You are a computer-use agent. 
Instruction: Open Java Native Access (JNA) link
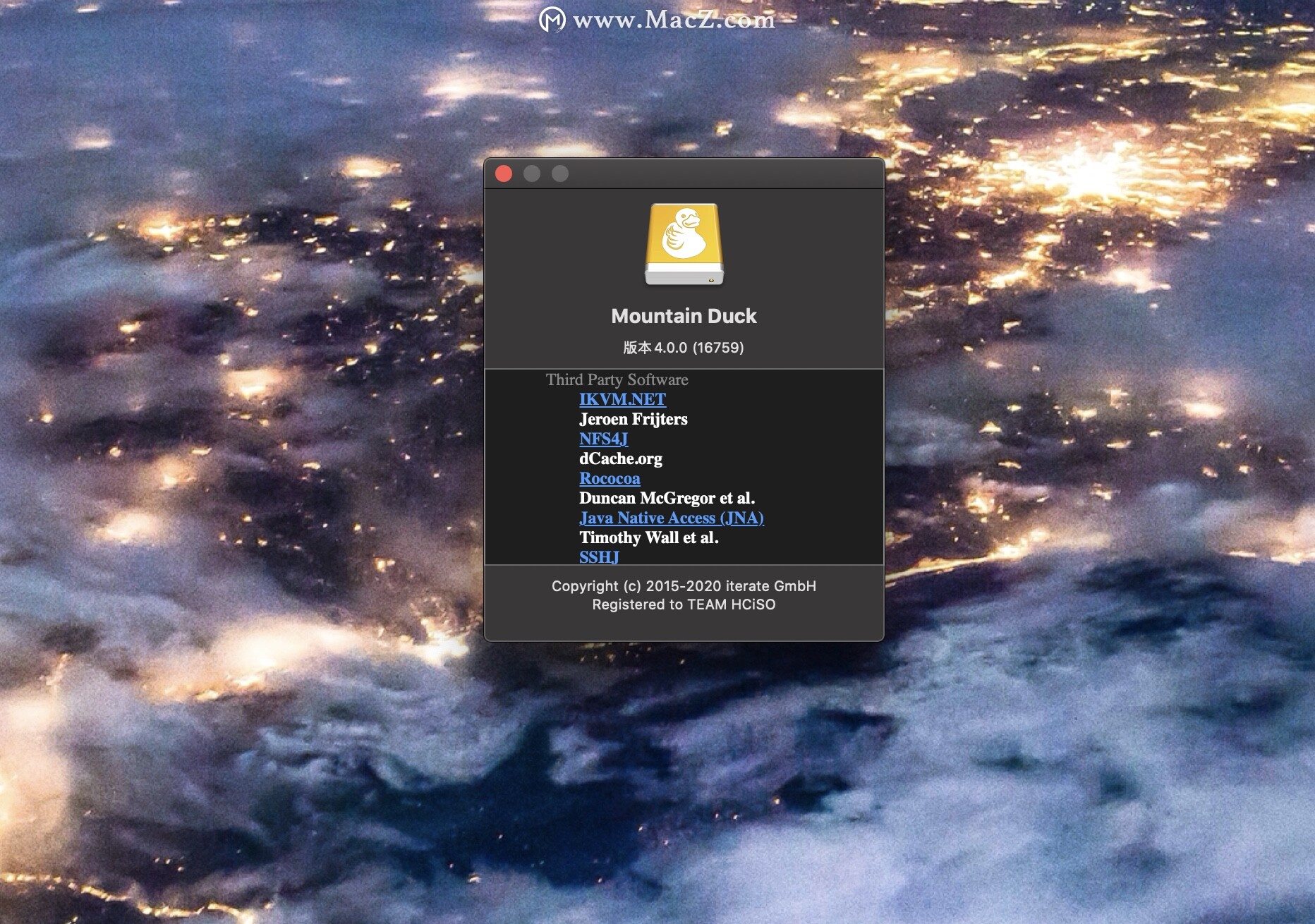672,518
